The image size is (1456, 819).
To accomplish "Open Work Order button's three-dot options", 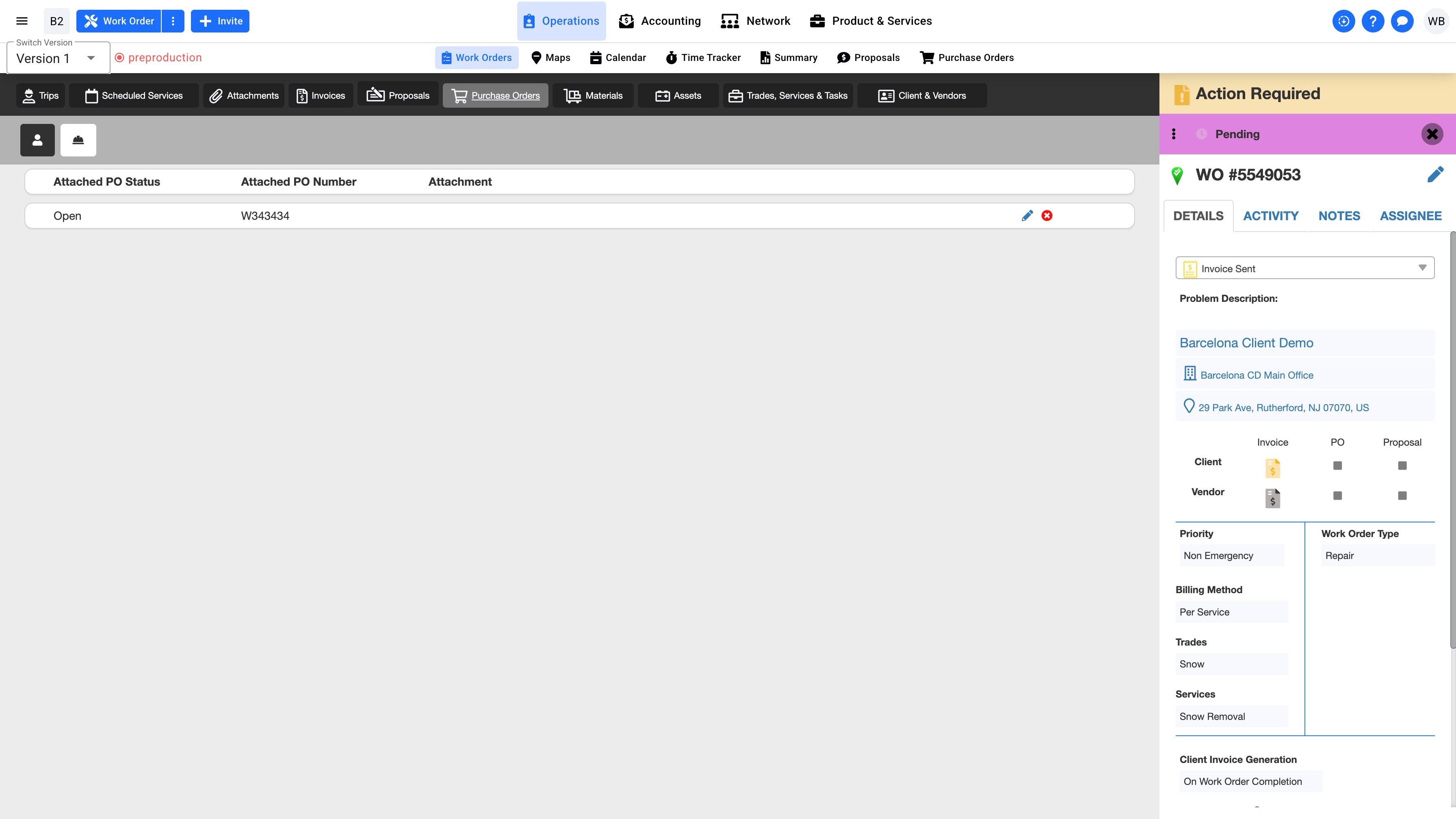I will pos(173,21).
